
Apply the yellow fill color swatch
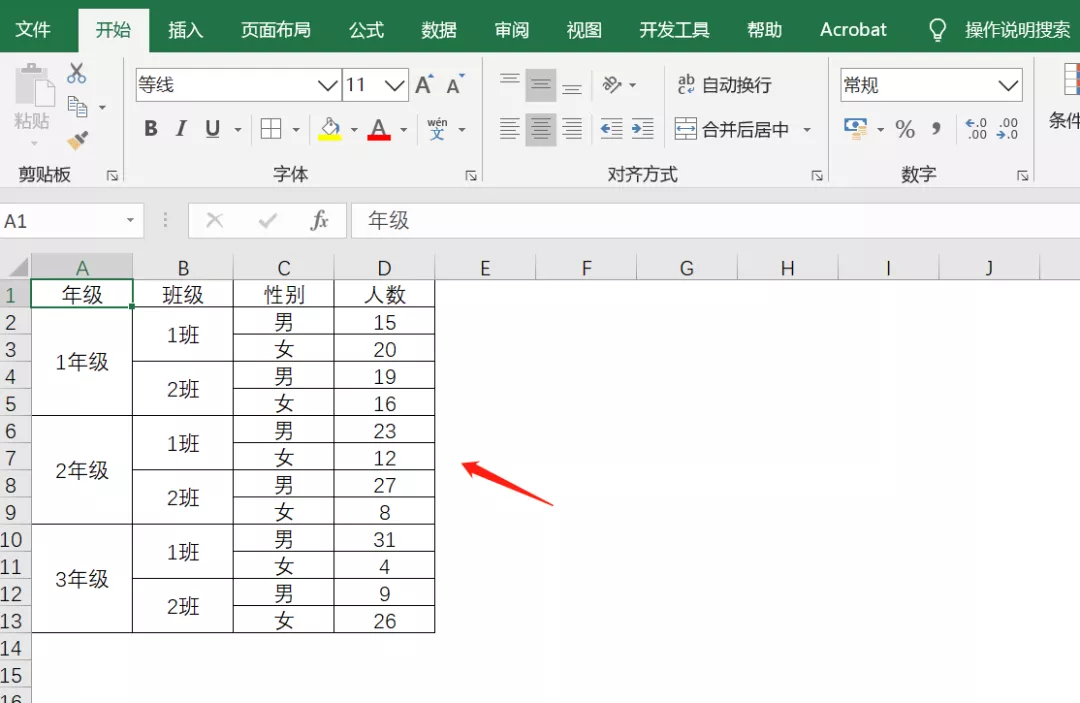330,129
